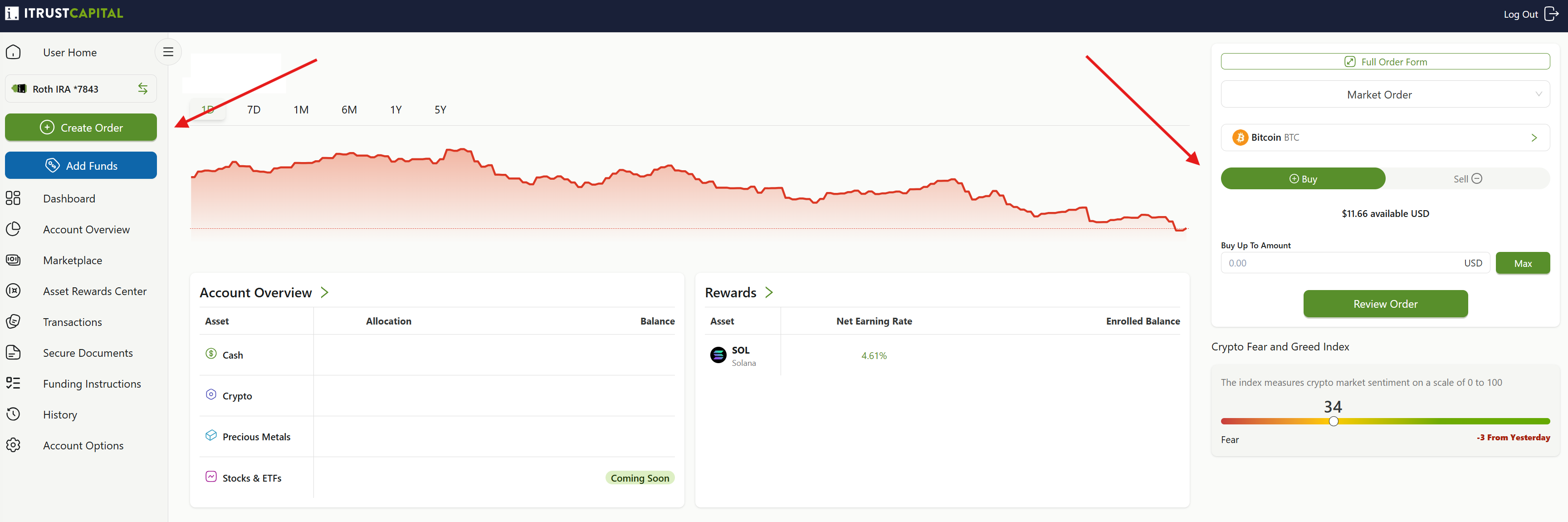This screenshot has width=1568, height=522.
Task: Click the 4.61% net earning rate
Action: click(x=874, y=356)
